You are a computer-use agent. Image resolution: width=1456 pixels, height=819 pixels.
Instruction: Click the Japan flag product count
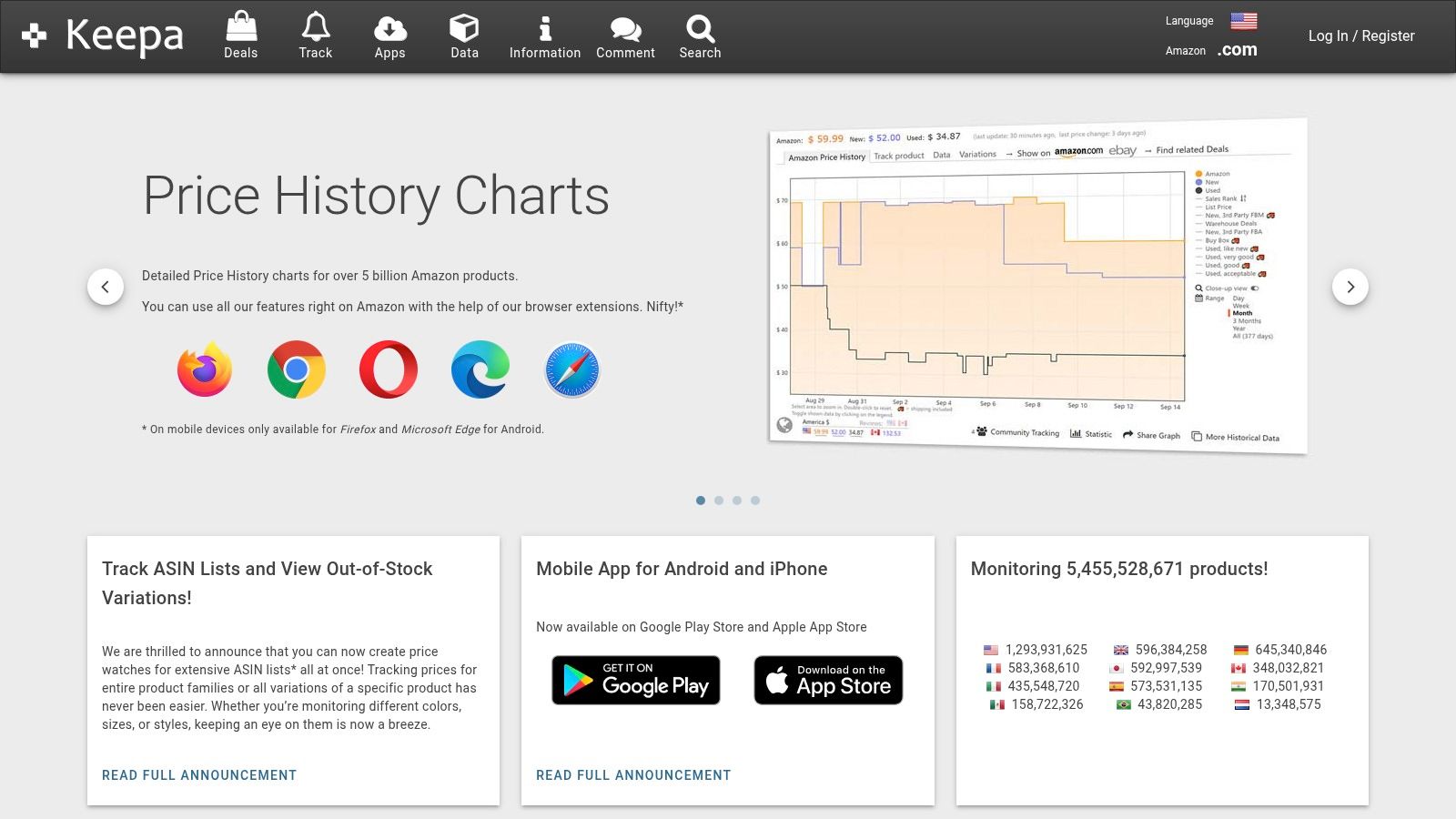1156,668
